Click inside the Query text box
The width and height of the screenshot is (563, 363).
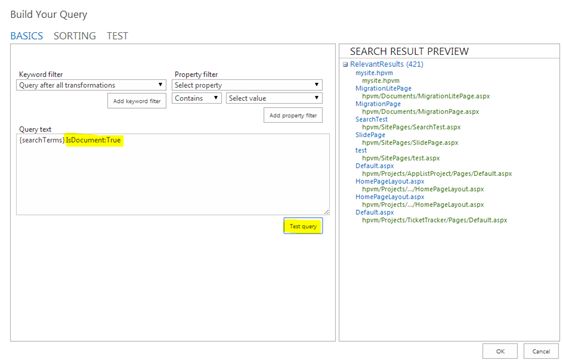pyautogui.click(x=173, y=174)
